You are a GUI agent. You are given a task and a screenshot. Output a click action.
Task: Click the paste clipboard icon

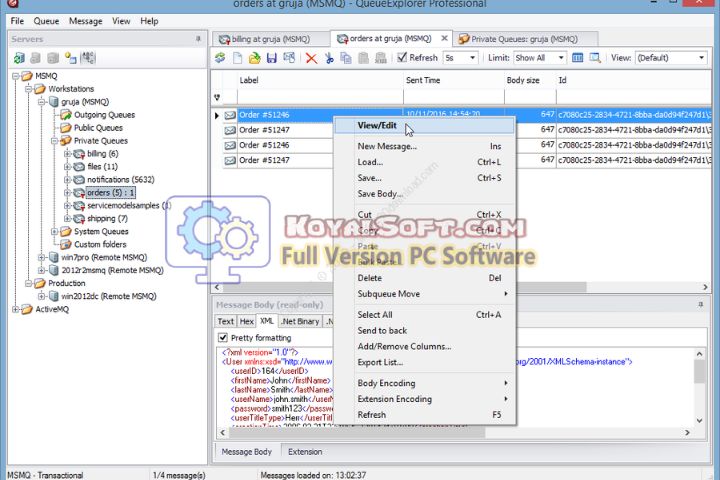(363, 58)
